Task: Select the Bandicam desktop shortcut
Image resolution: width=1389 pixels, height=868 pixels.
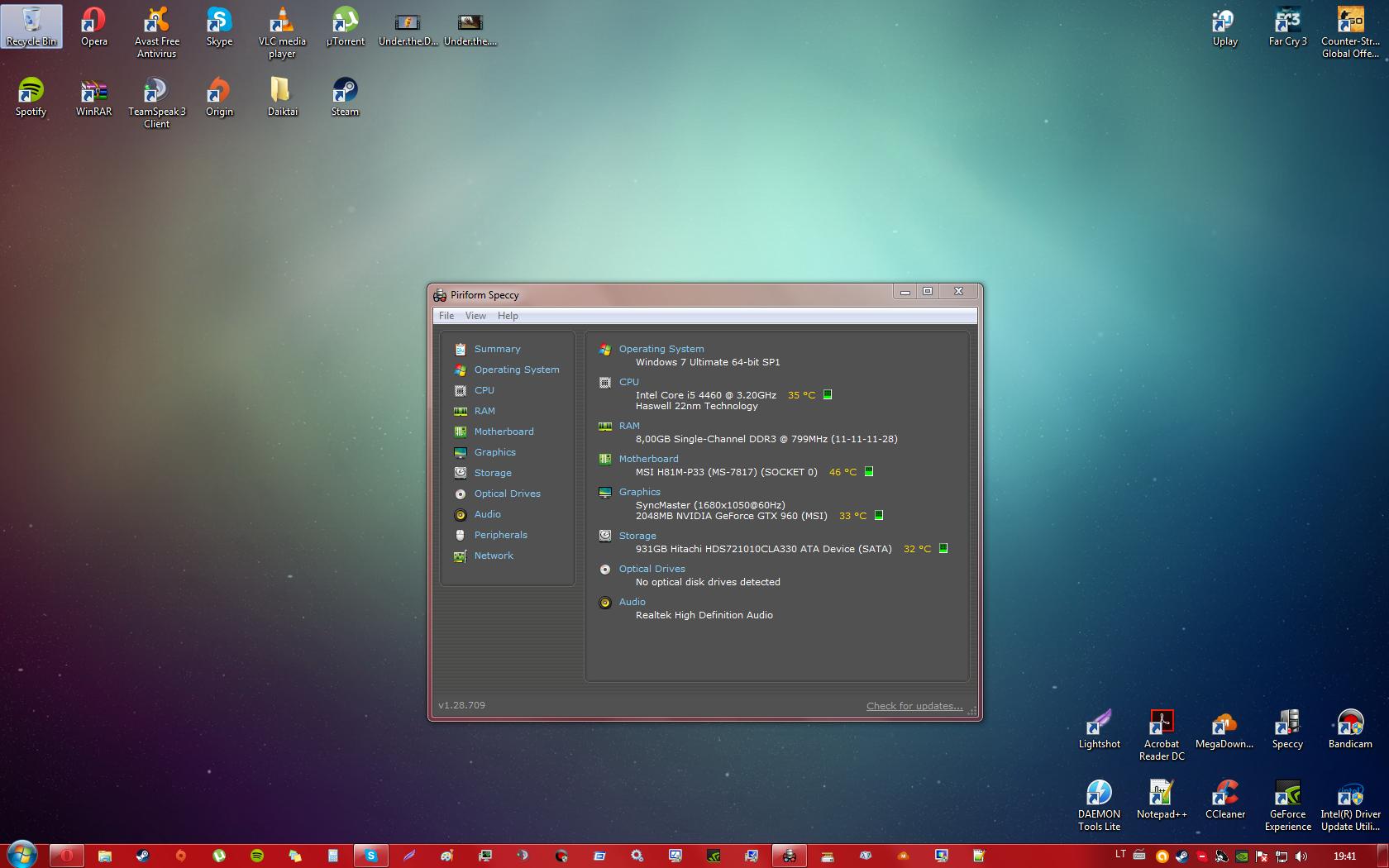Action: coord(1350,729)
